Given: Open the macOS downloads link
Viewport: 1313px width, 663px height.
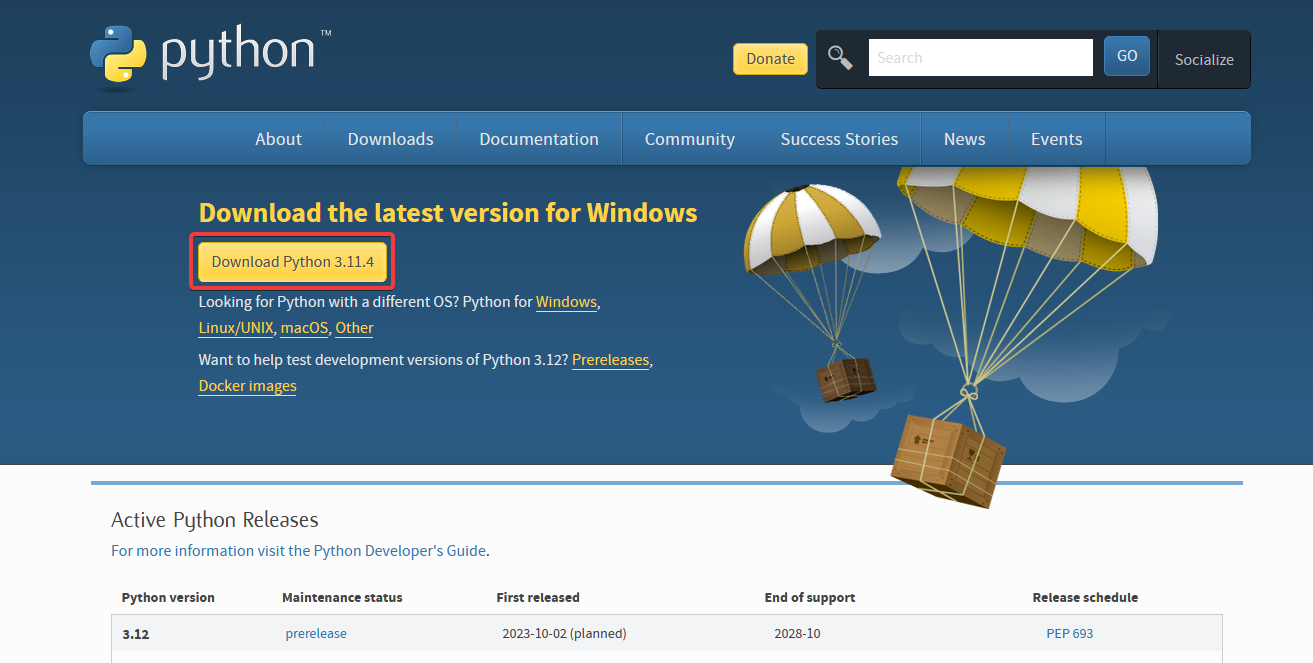Looking at the screenshot, I should pyautogui.click(x=303, y=327).
